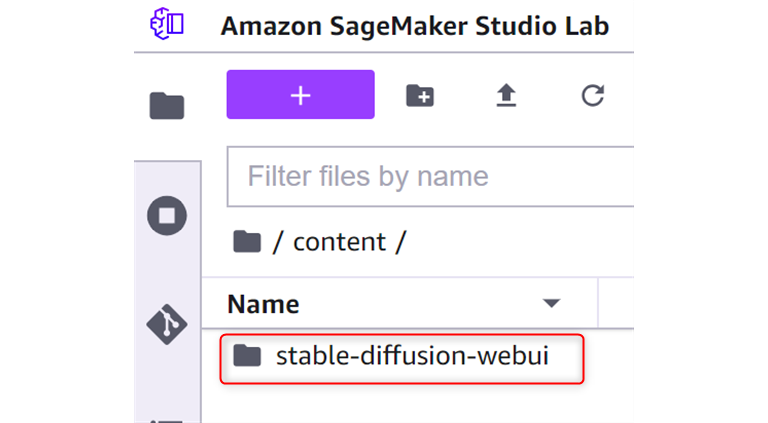Click the SageMaker Studio Lab logo
Viewport: 768px width, 423px height.
click(x=167, y=24)
